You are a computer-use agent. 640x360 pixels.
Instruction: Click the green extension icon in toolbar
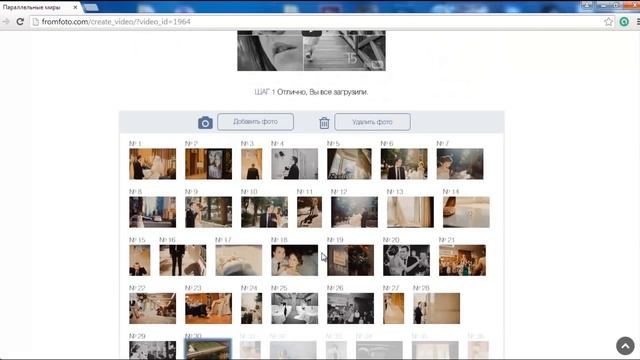click(x=624, y=22)
